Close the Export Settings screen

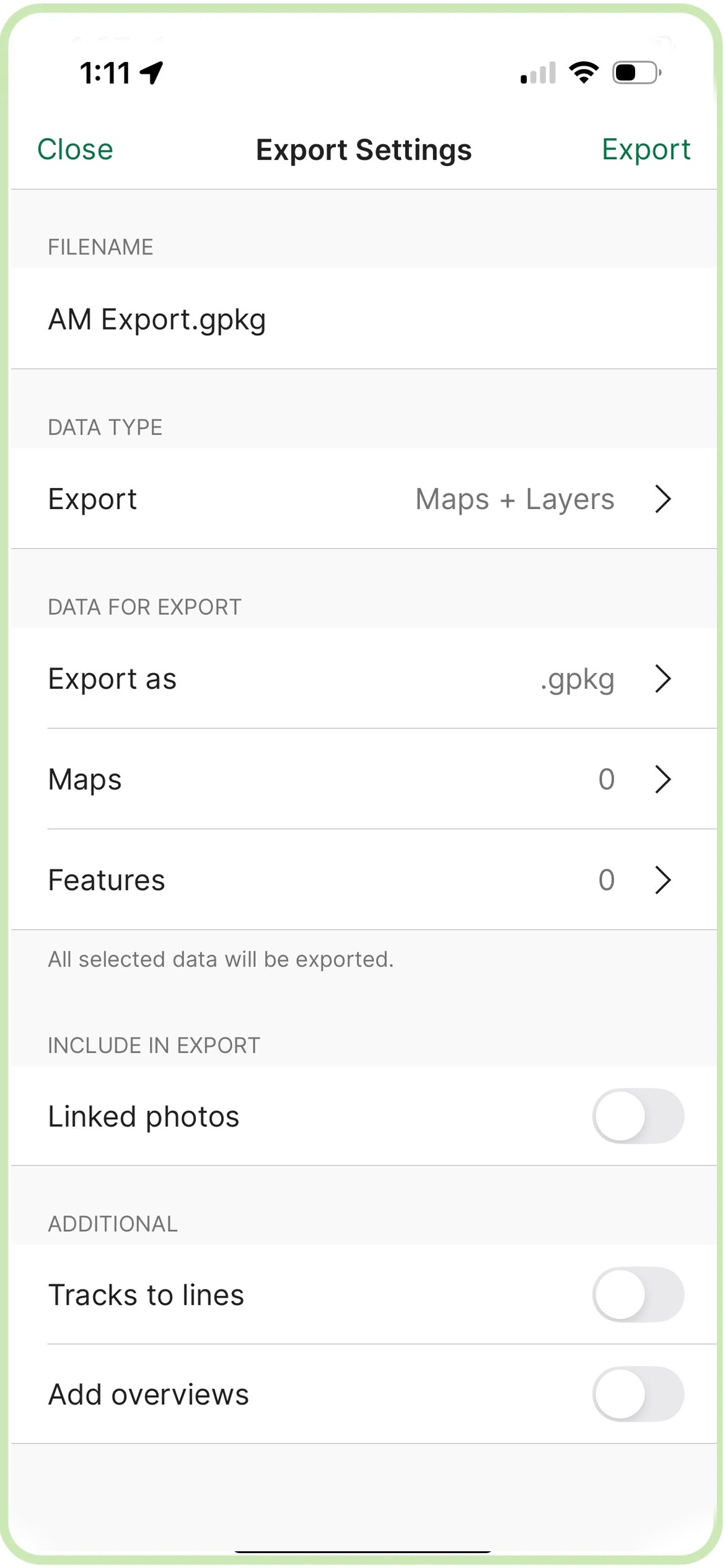[x=75, y=150]
